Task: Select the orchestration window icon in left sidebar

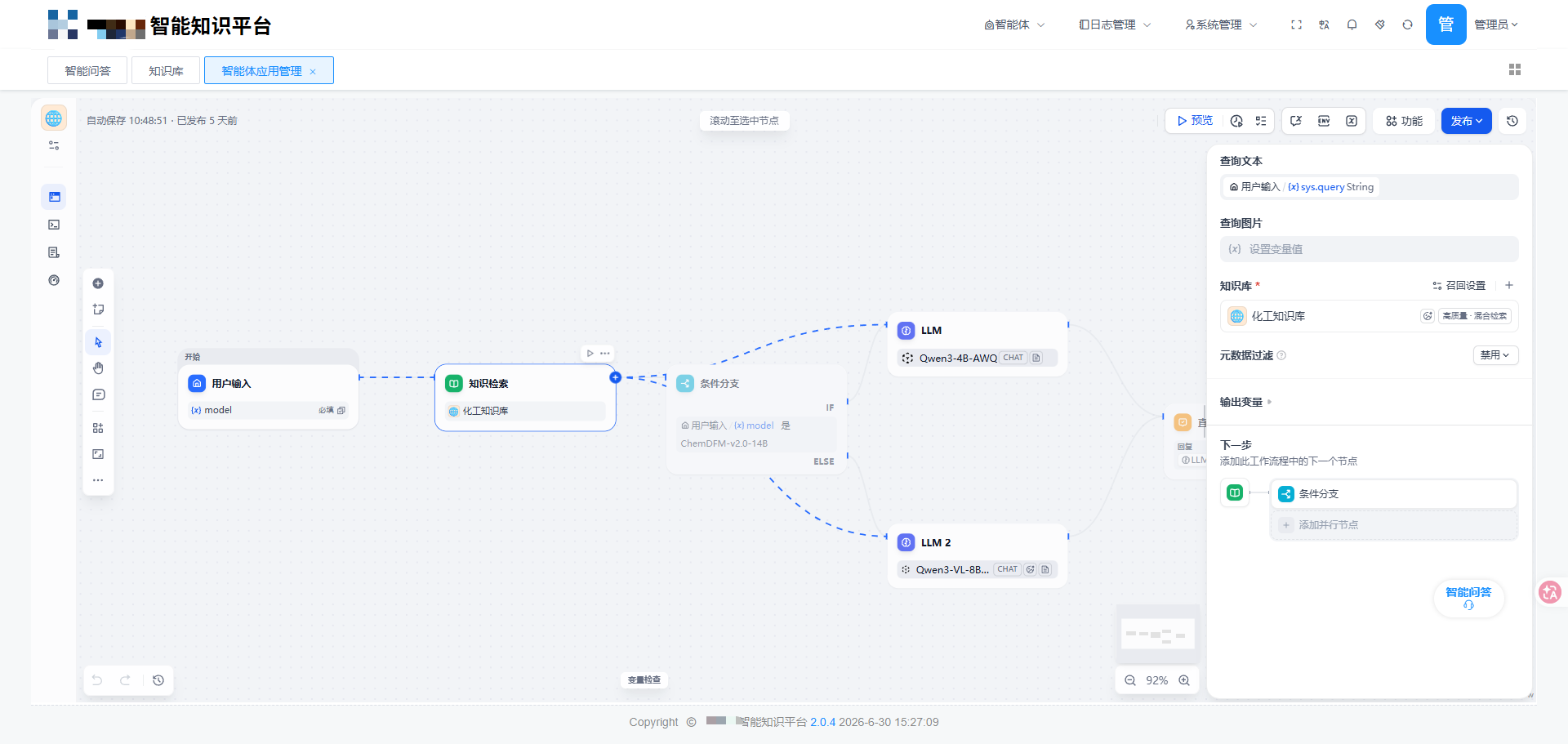Action: tap(54, 197)
